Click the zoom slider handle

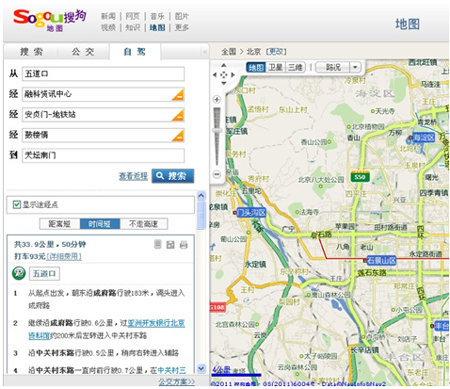[x=217, y=130]
